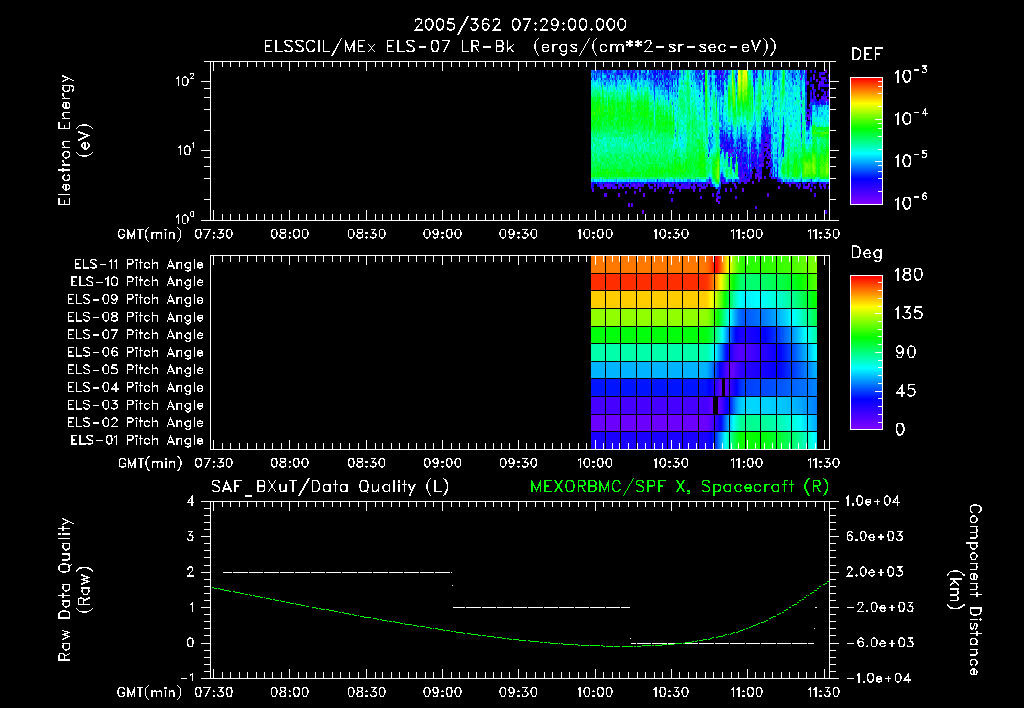Click the SAF_BXuT/Data Quality (L) label
This screenshot has height=708, width=1024.
click(x=330, y=487)
